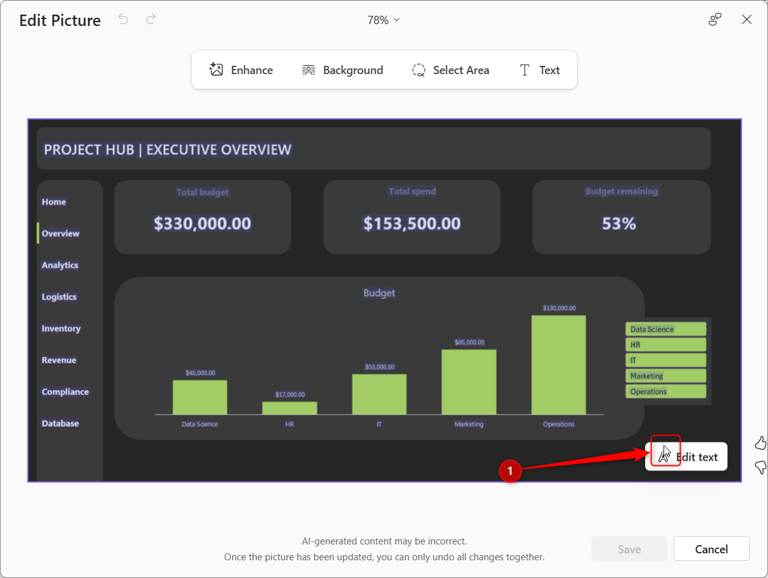Pick the Text tool in toolbar

(539, 70)
